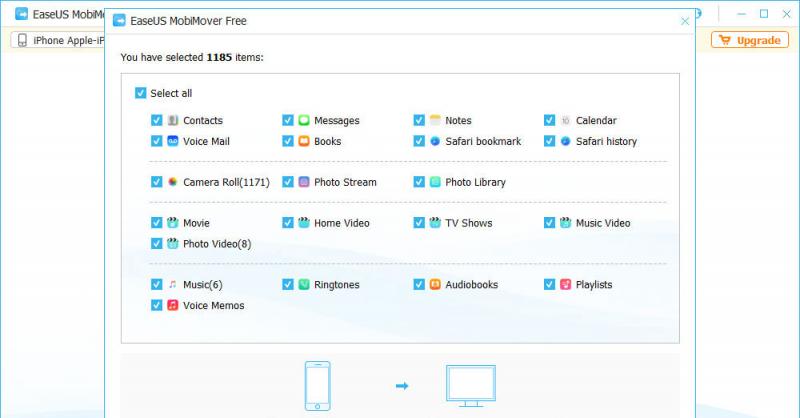Click the Voice Mail icon
The image size is (800, 418).
tap(173, 141)
